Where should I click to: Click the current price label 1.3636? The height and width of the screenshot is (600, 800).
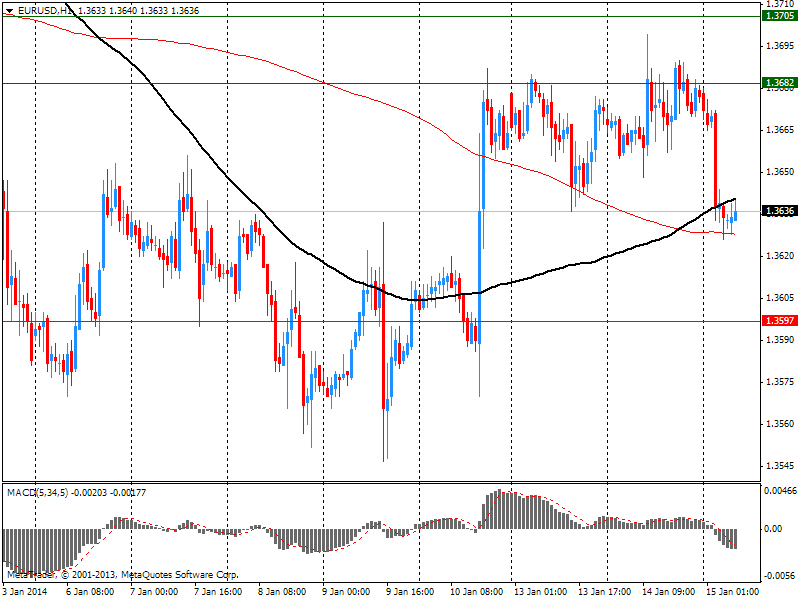[x=780, y=211]
